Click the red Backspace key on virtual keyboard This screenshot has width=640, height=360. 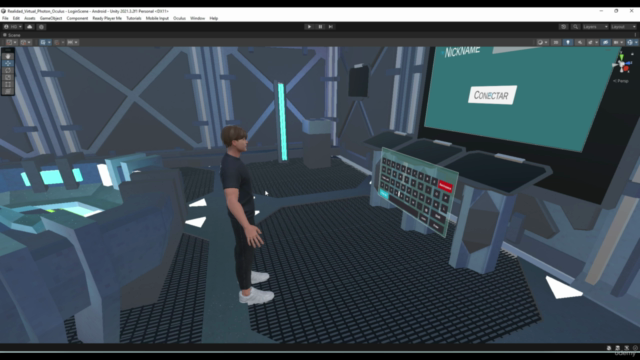coord(445,186)
